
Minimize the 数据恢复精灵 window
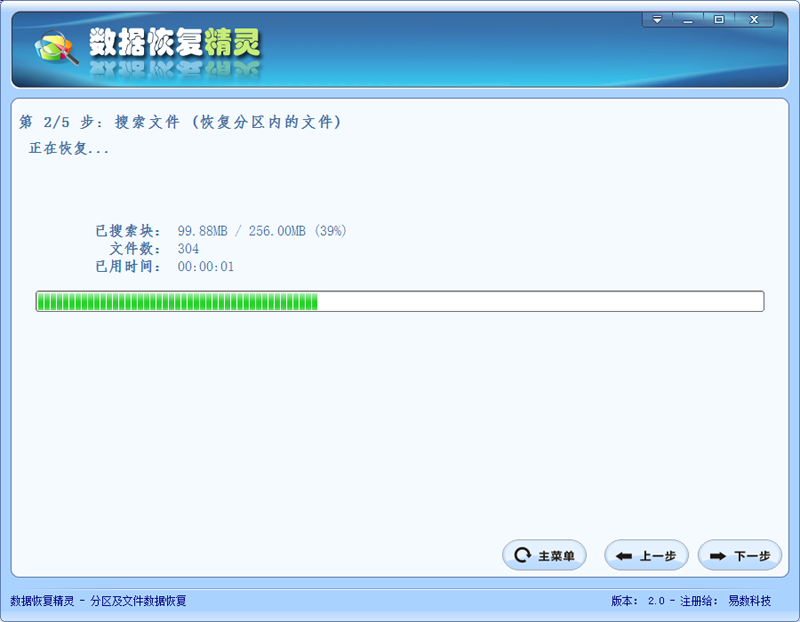pos(688,19)
